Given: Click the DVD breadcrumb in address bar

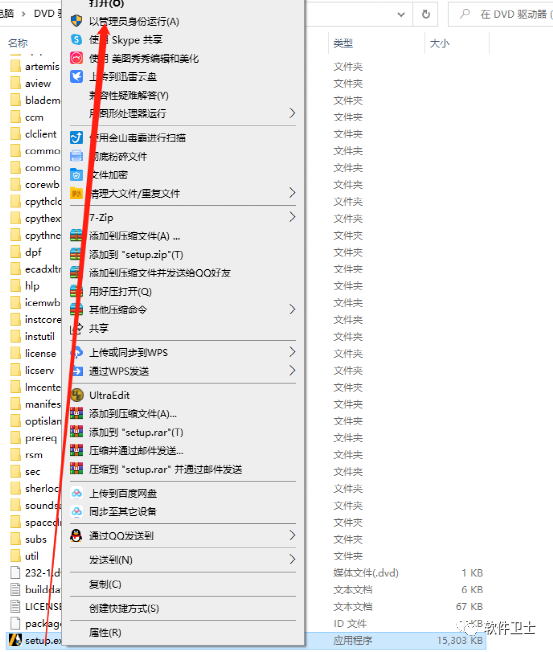Looking at the screenshot, I should (47, 14).
